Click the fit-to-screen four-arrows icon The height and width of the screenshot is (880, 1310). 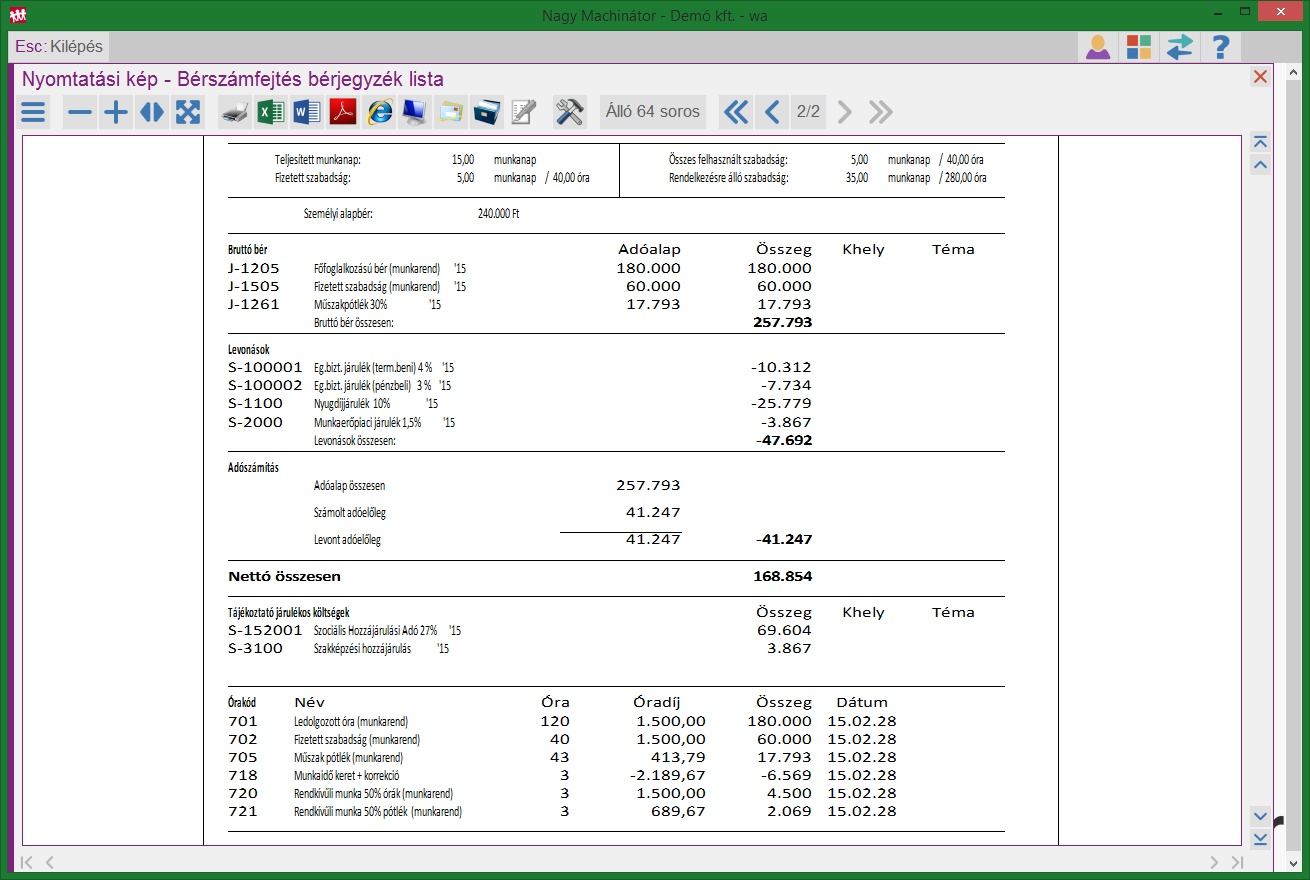[188, 112]
